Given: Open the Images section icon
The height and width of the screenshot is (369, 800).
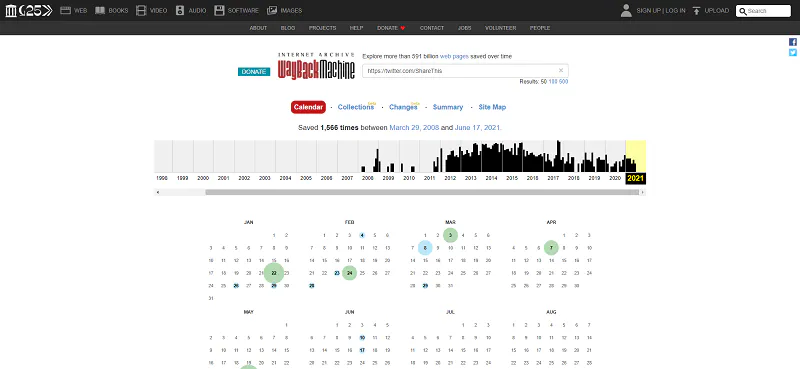Looking at the screenshot, I should tap(272, 10).
